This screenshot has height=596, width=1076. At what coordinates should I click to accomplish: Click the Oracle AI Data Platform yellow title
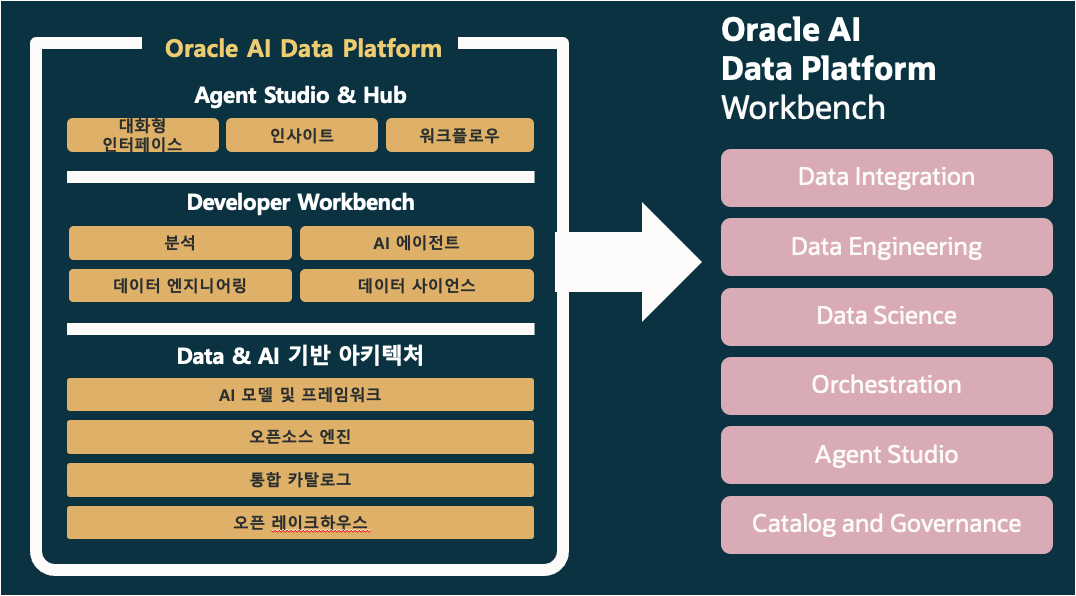coord(303,48)
